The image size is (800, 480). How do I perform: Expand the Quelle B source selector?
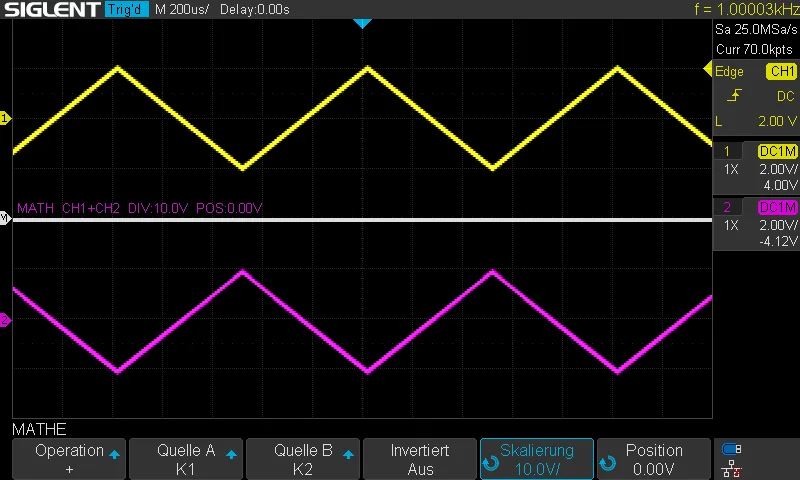click(303, 459)
